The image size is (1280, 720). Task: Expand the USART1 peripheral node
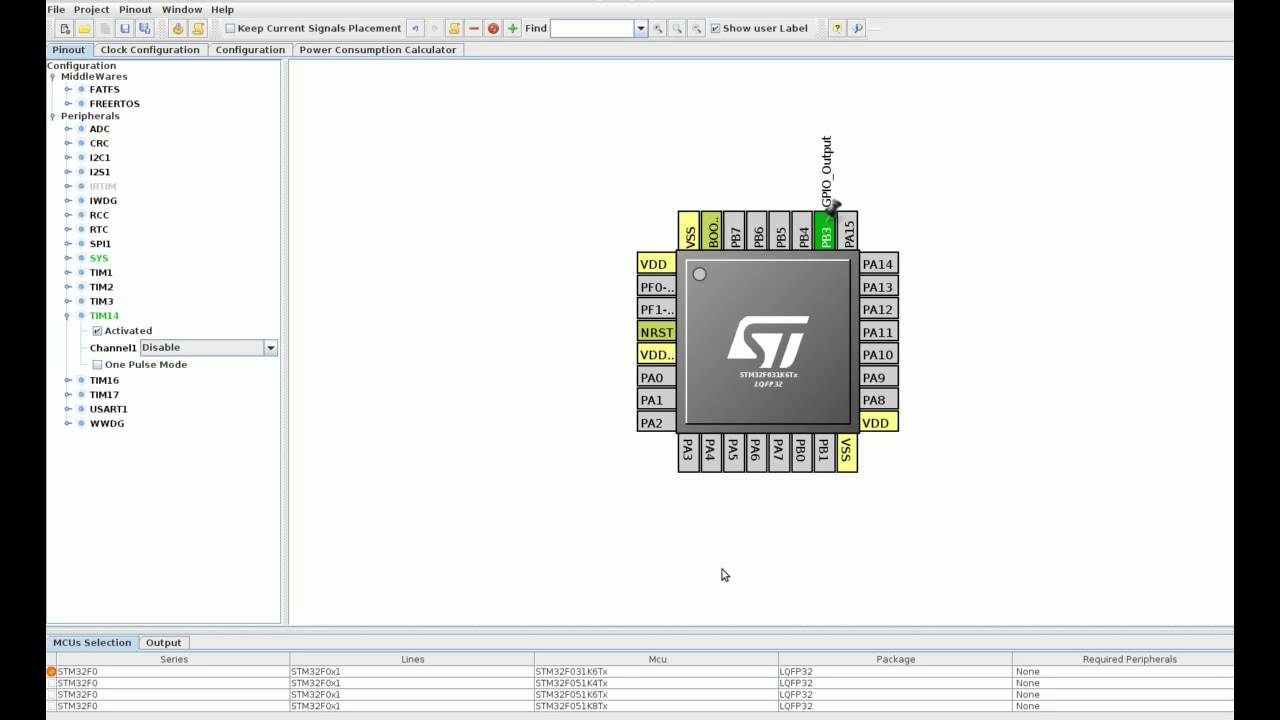pyautogui.click(x=68, y=409)
